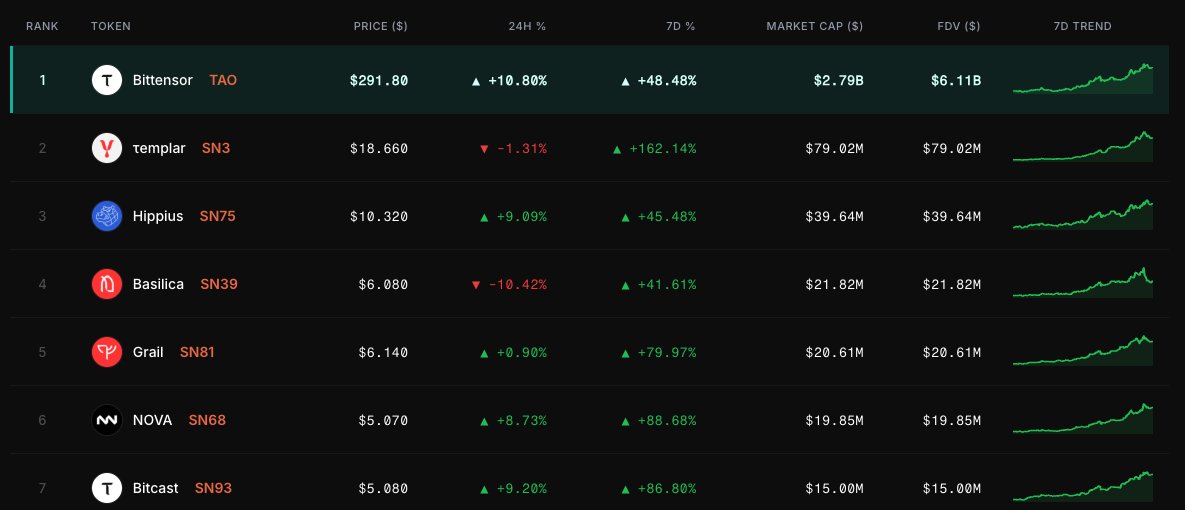Click the $15.00M FDV value
This screenshot has width=1185, height=510.
(952, 488)
